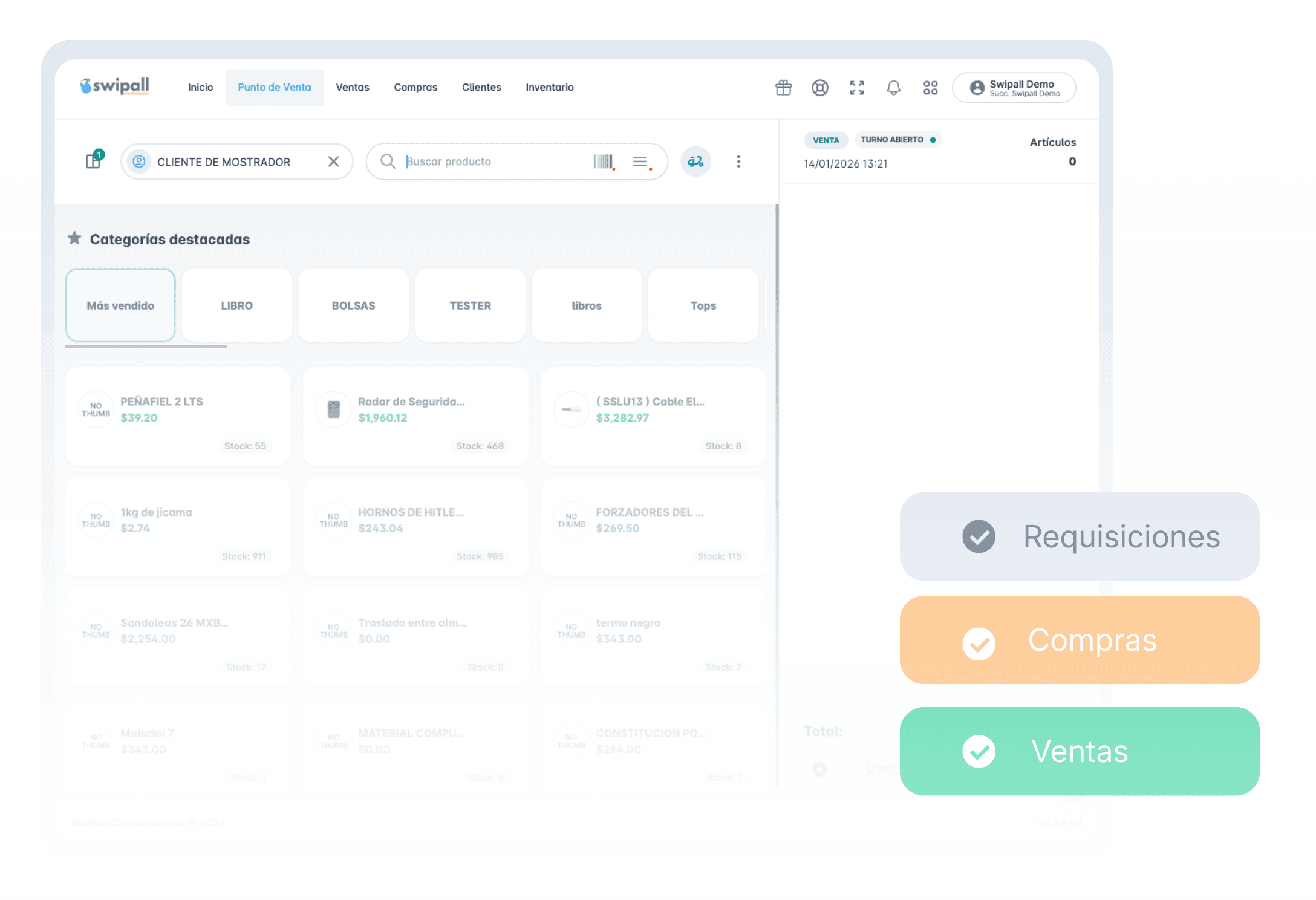Screen dimensions: 1316x900
Task: Open the help lifebuoy icon
Action: (819, 88)
